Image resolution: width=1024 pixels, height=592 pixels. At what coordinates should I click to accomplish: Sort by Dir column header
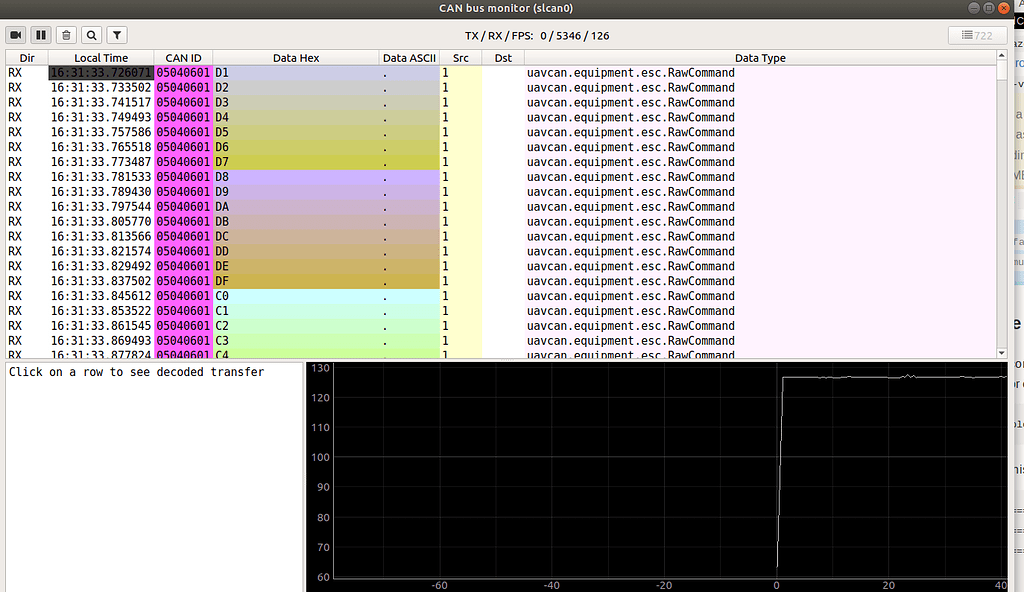(x=27, y=58)
